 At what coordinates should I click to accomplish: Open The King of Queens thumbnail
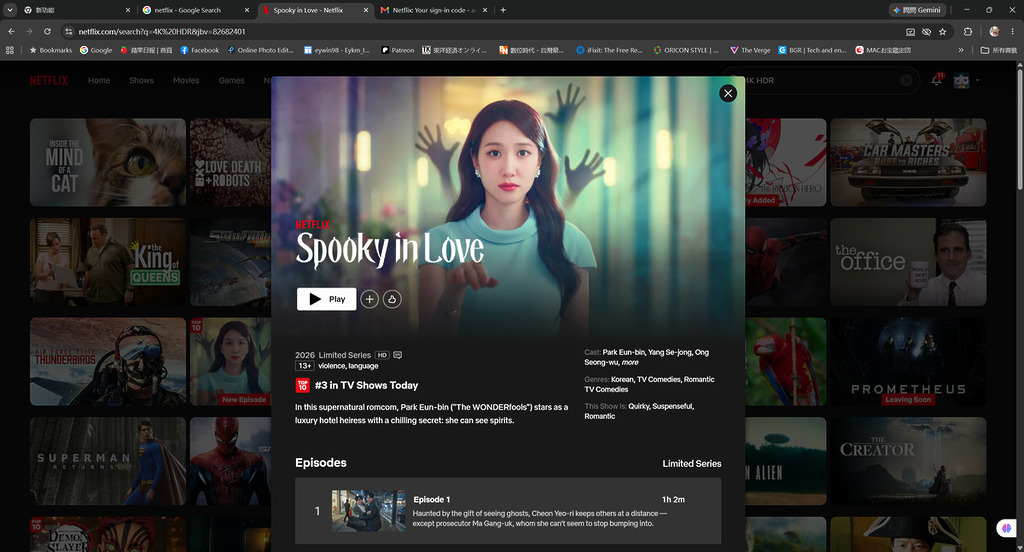(108, 262)
